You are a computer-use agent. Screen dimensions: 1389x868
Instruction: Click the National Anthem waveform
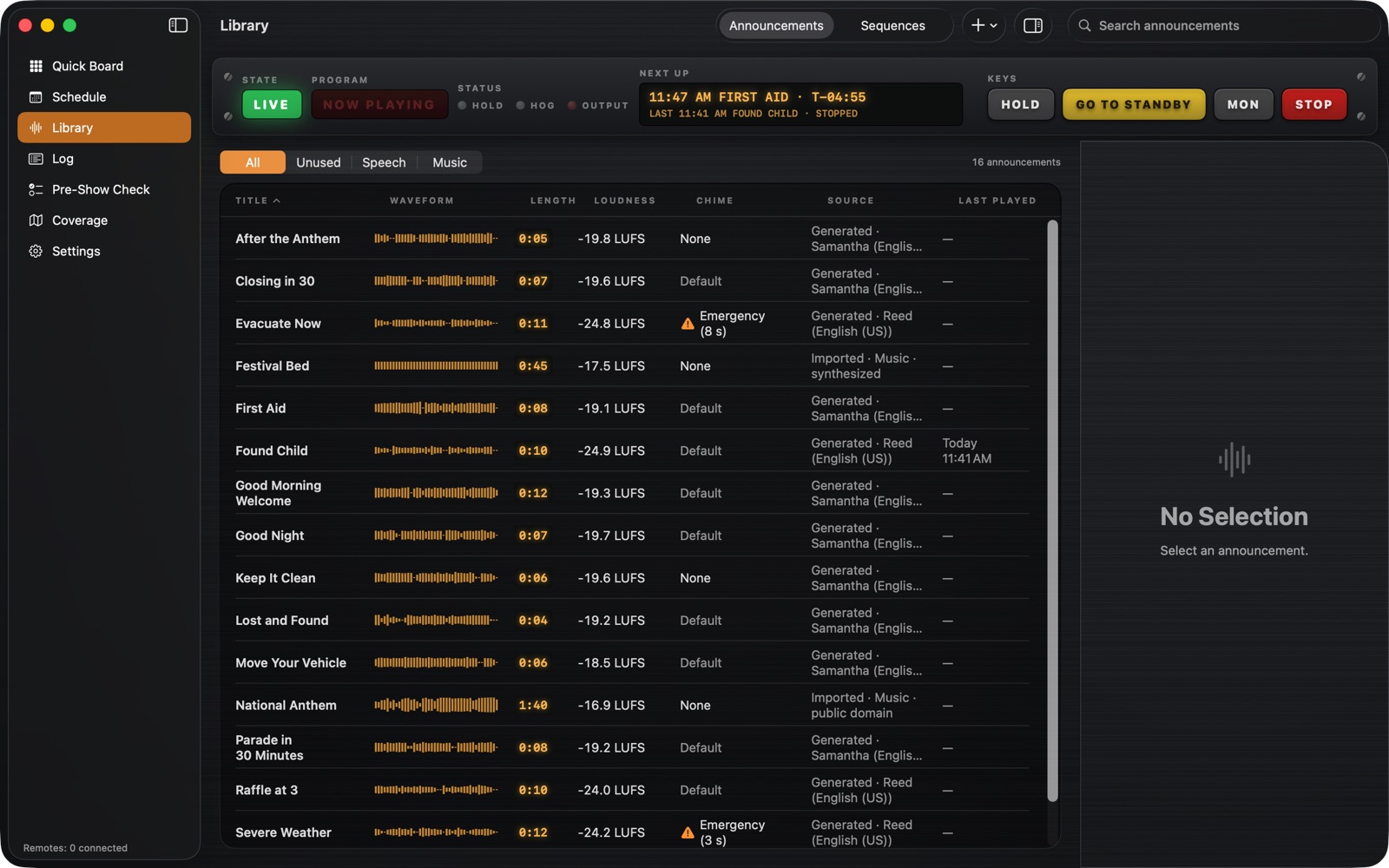click(x=436, y=705)
